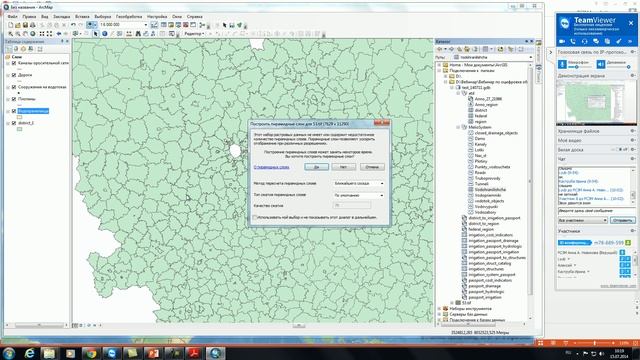Create a new ArcMap document
The height and width of the screenshot is (360, 640).
pyautogui.click(x=11, y=25)
